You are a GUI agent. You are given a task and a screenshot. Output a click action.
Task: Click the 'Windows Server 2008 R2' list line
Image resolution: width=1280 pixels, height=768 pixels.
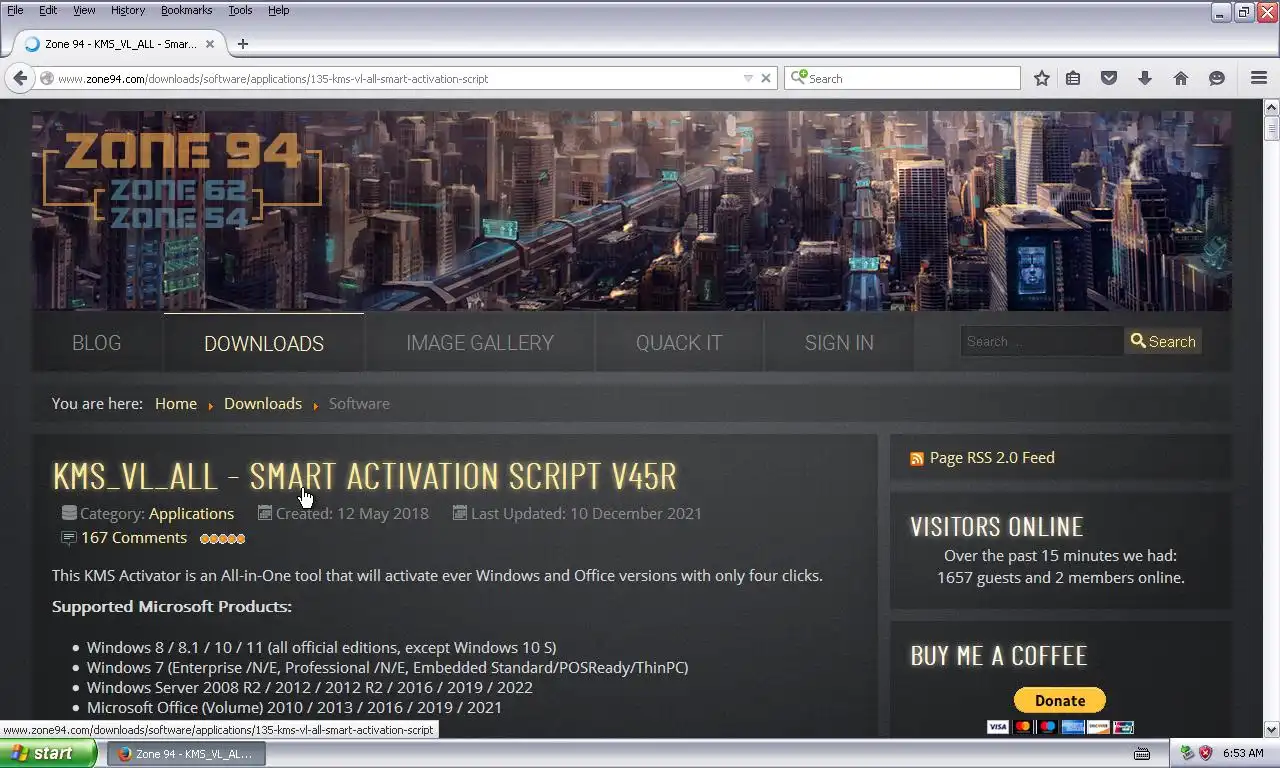pos(310,687)
